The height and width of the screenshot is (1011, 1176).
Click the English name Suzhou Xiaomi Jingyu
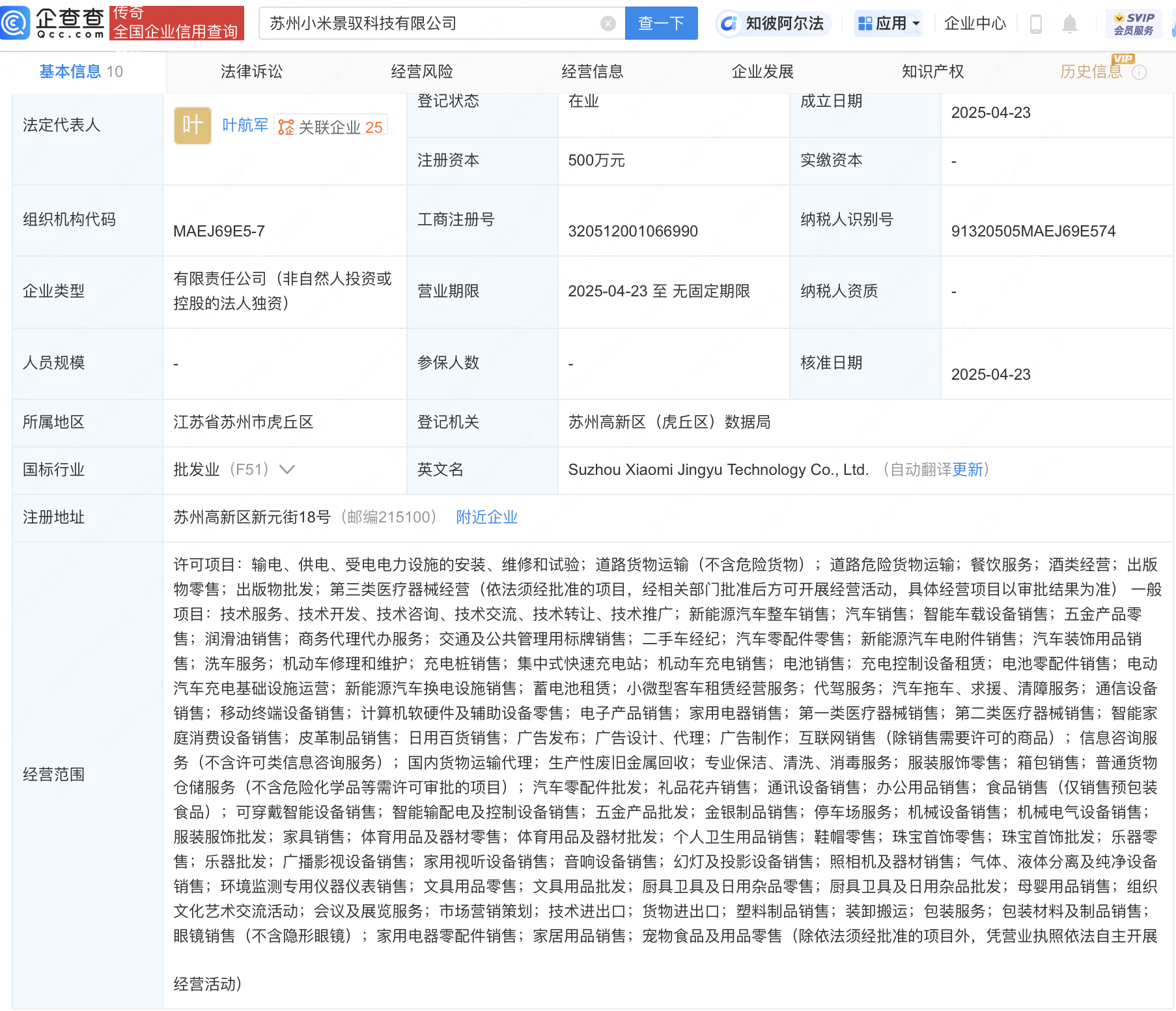click(718, 470)
